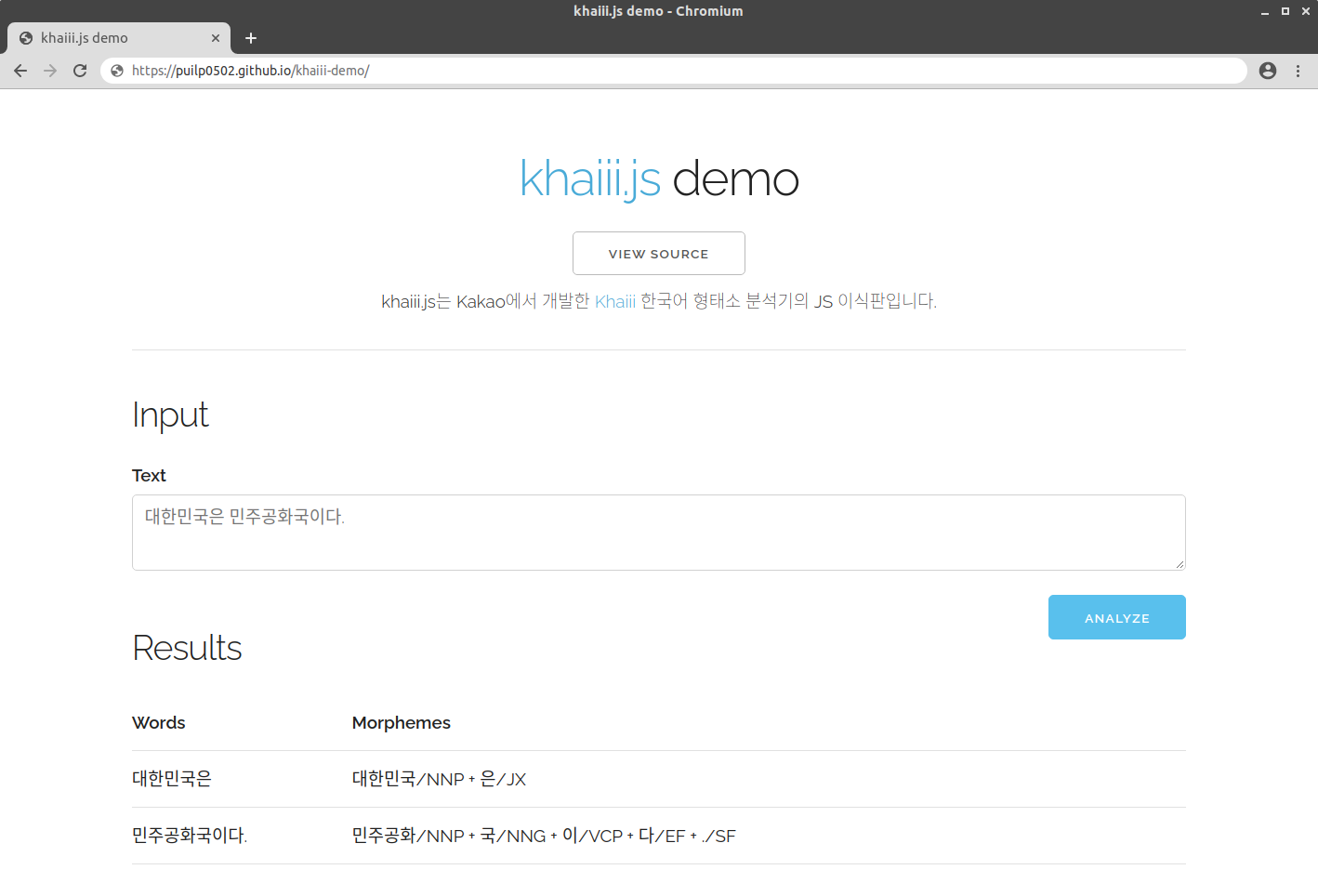The height and width of the screenshot is (896, 1318).
Task: Maximize the Chromium window
Action: click(x=1285, y=11)
